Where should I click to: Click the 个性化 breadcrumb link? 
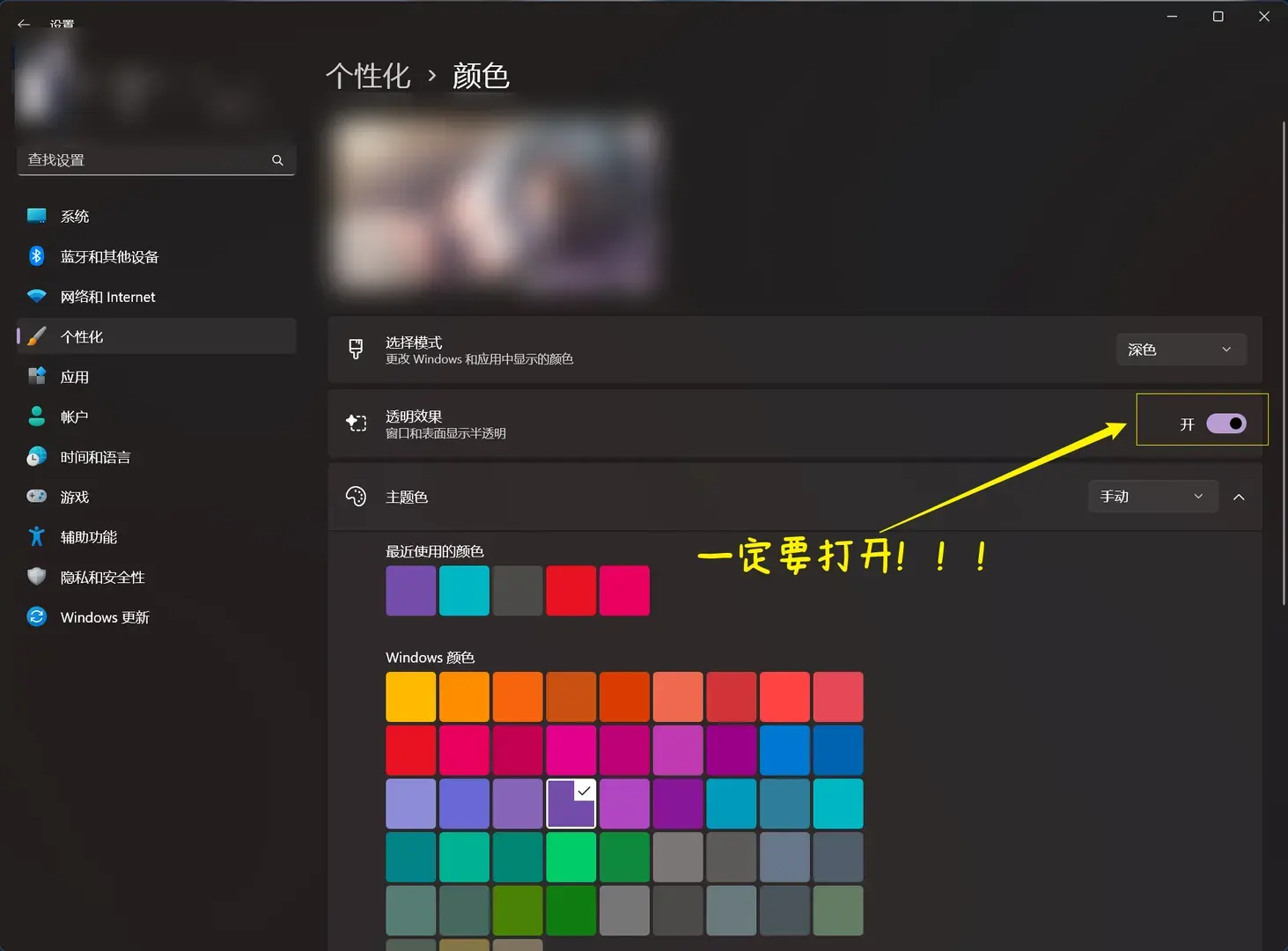tap(368, 77)
